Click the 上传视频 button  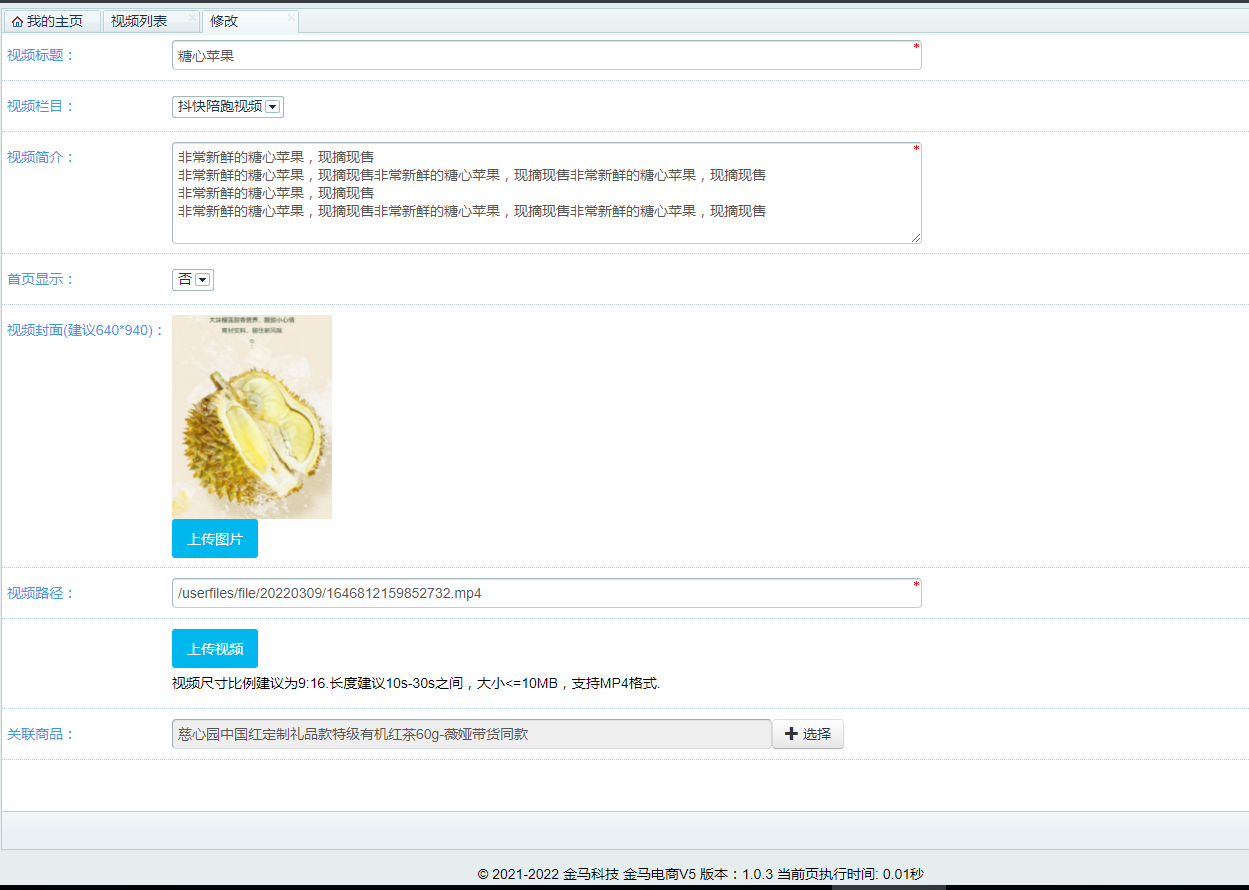214,648
